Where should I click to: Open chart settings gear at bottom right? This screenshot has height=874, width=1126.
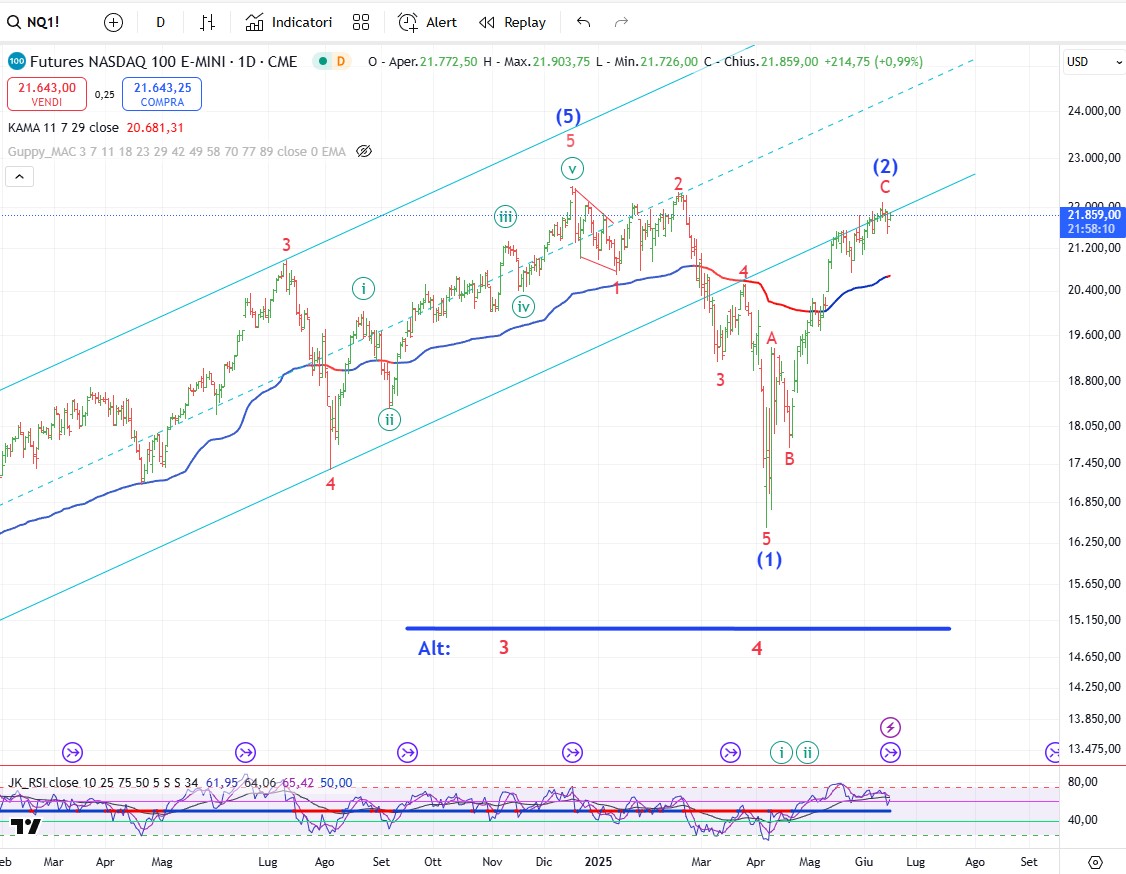pyautogui.click(x=1095, y=862)
